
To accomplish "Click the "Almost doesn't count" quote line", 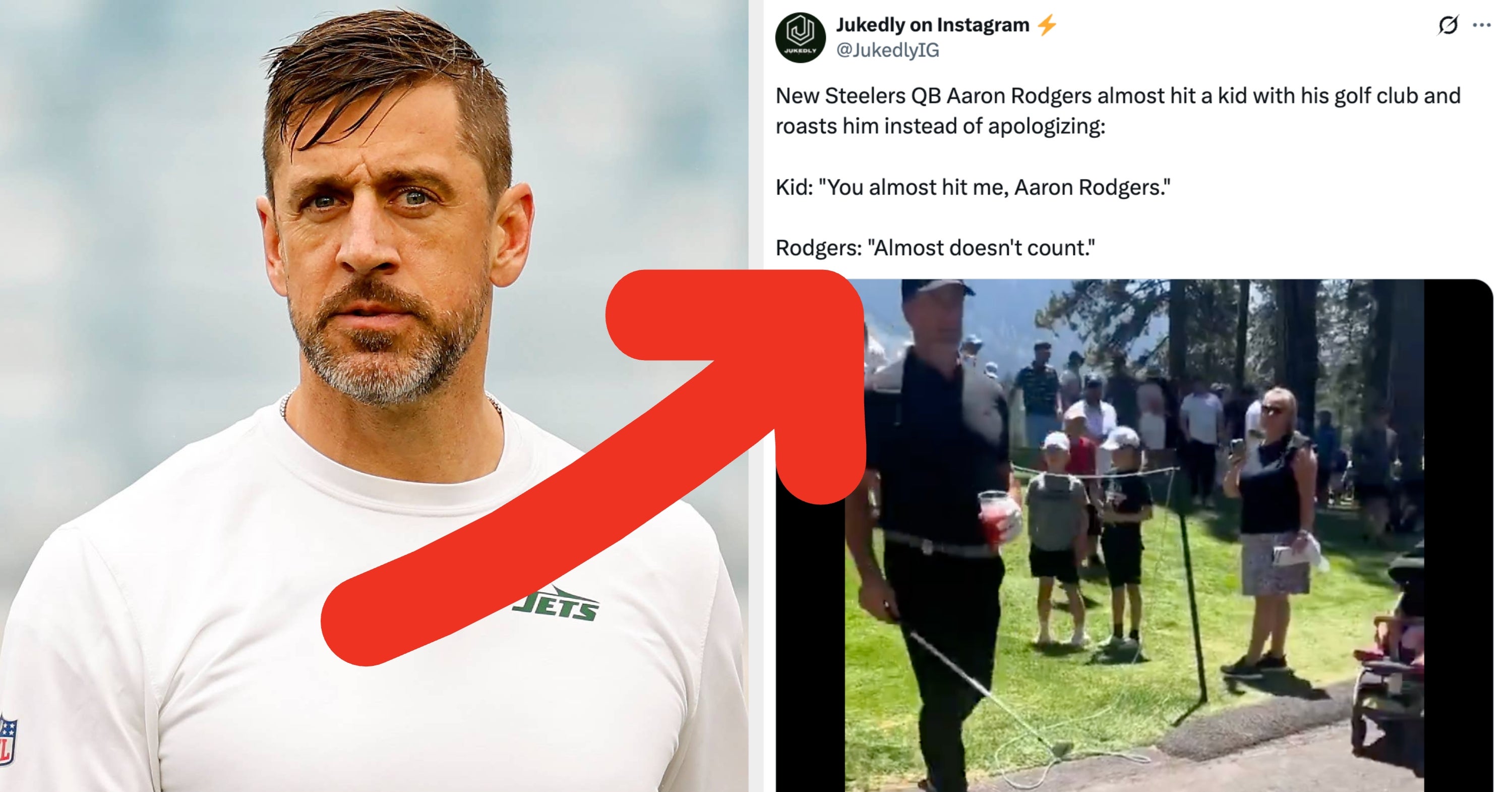I will 935,248.
